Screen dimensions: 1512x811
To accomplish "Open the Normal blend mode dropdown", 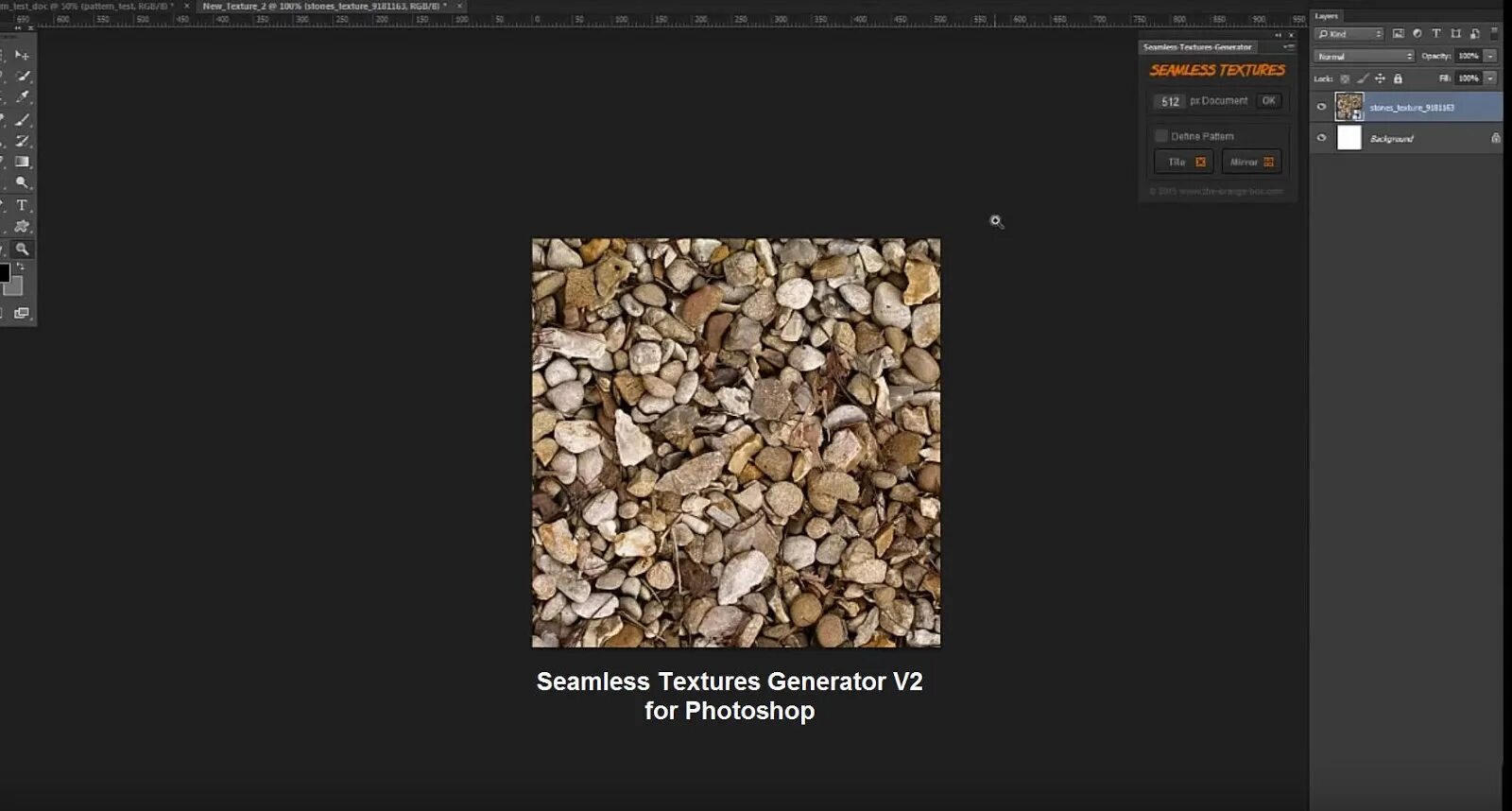I will click(1363, 57).
